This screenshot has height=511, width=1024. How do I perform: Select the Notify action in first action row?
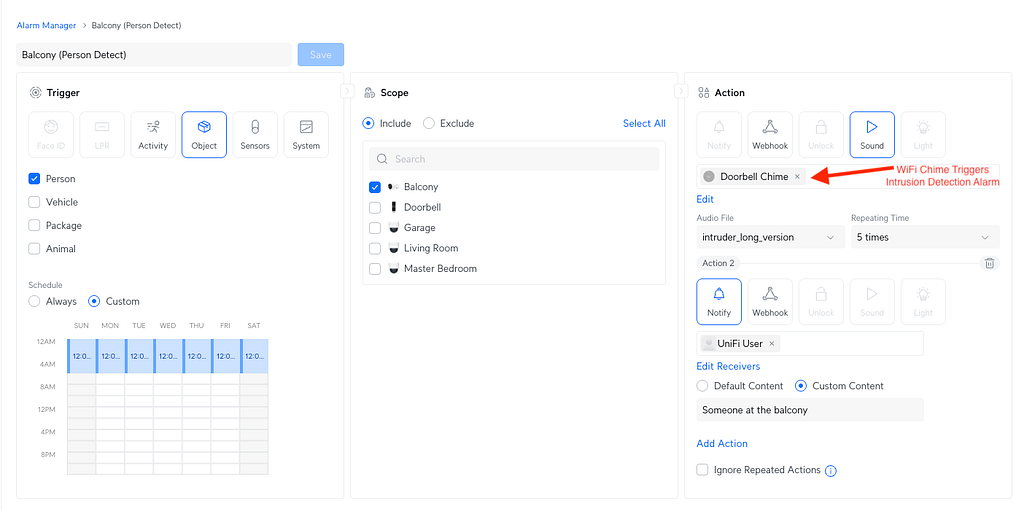[719, 135]
